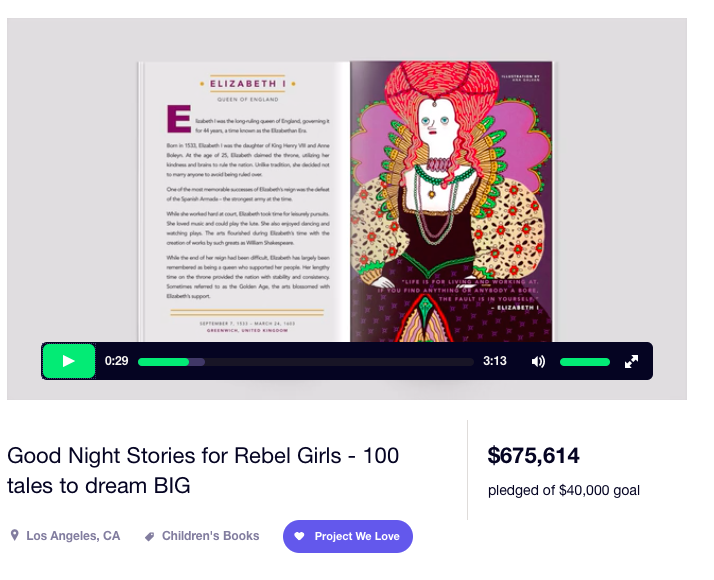The width and height of the screenshot is (714, 580).
Task: Click the heart icon in Project We Love
Action: coord(299,536)
